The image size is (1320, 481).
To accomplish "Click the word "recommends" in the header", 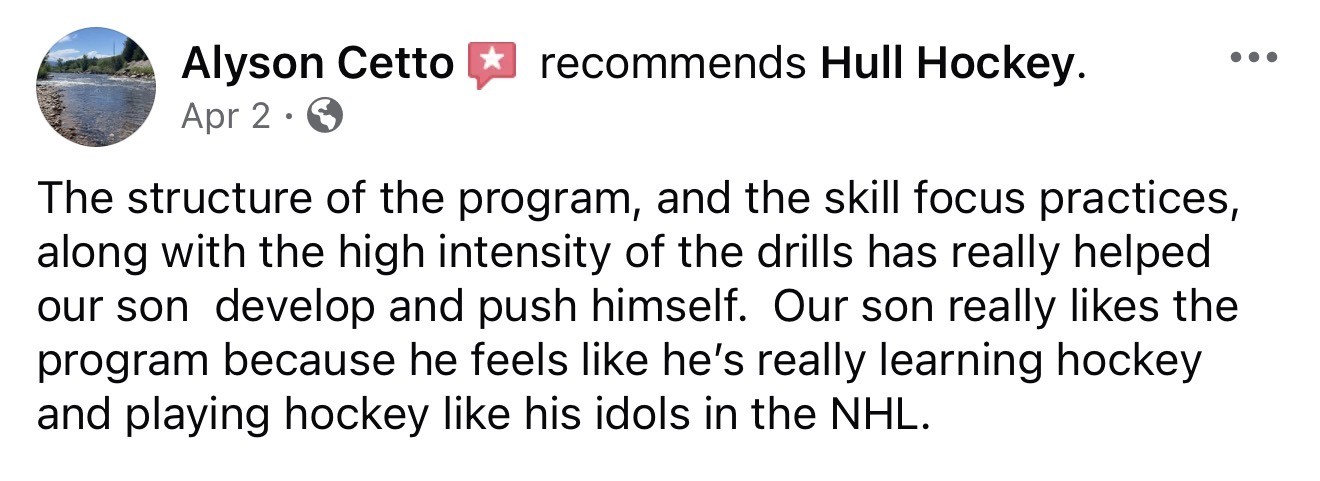I will pos(673,66).
